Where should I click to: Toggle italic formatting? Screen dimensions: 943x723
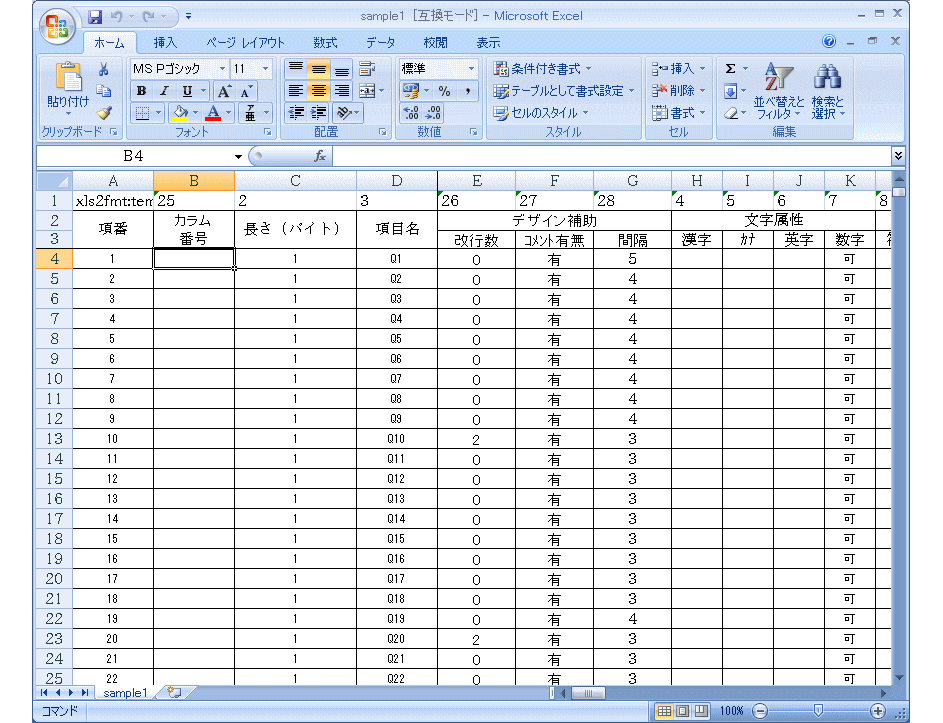pos(164,91)
